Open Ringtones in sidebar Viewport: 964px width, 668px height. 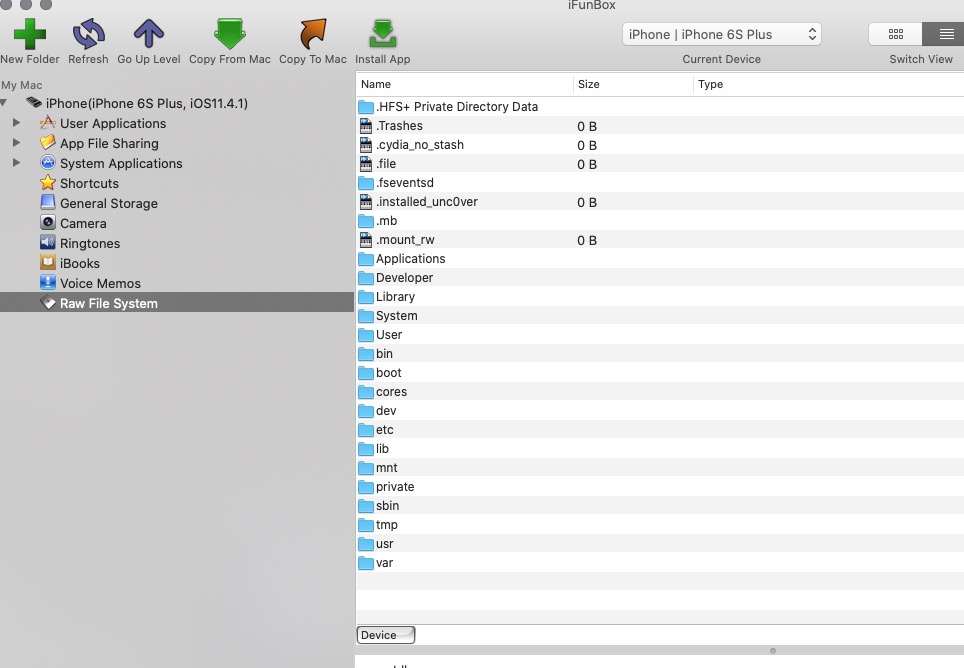coord(90,243)
